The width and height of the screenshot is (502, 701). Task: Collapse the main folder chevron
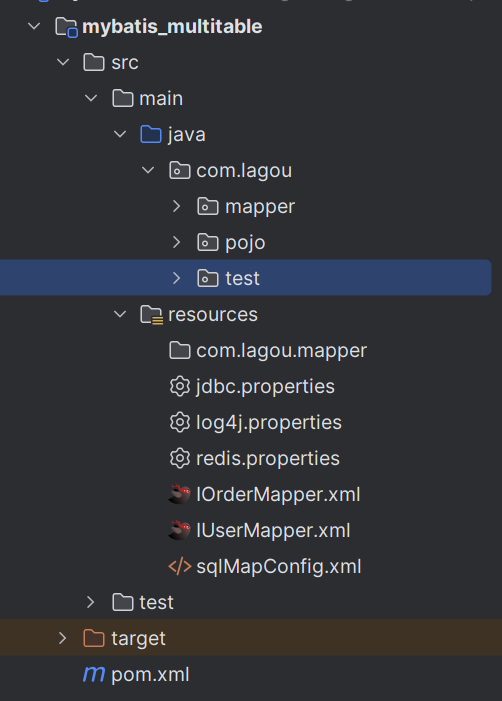[x=91, y=98]
